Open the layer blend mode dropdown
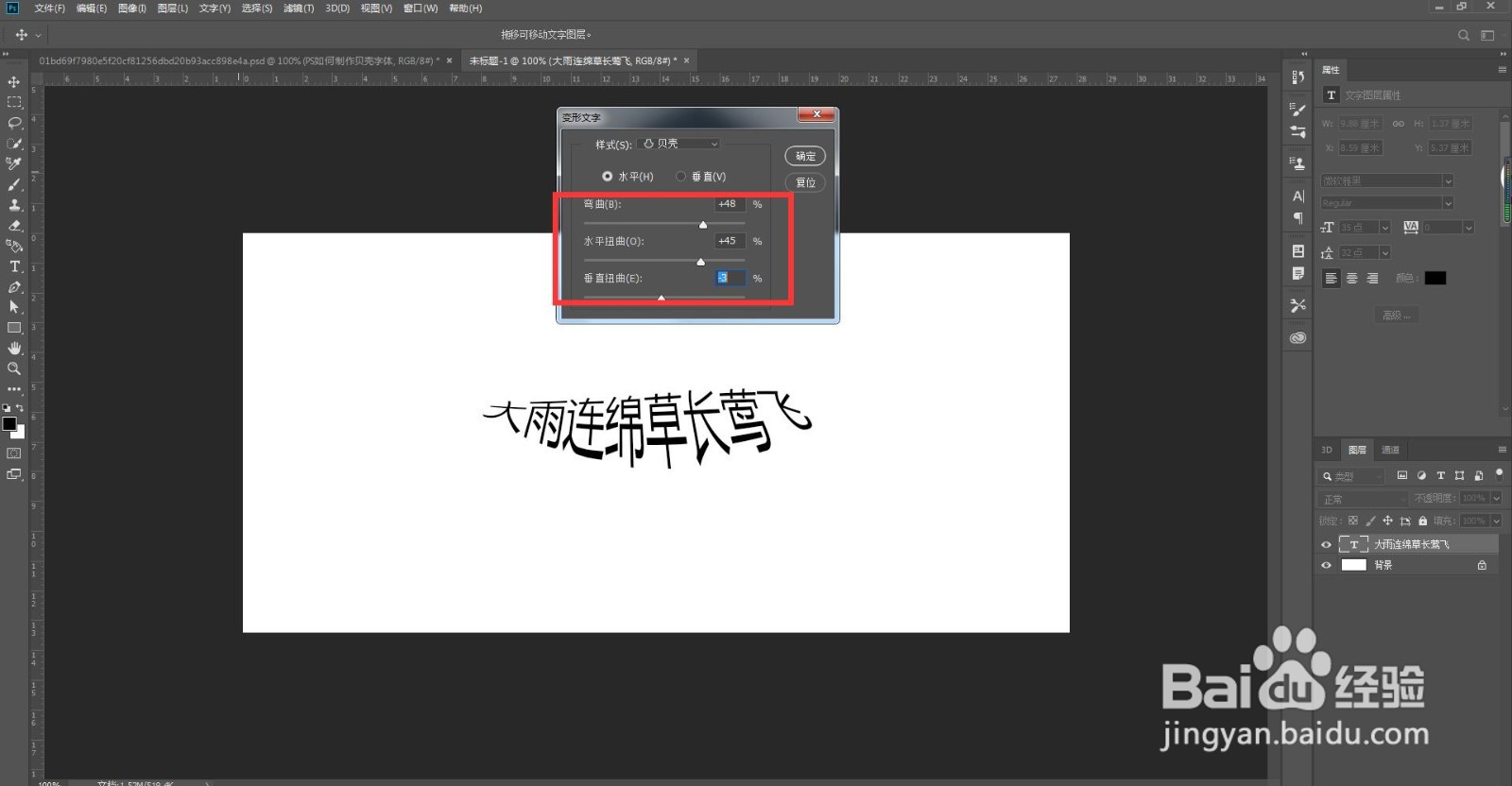This screenshot has width=1512, height=786. point(1363,499)
